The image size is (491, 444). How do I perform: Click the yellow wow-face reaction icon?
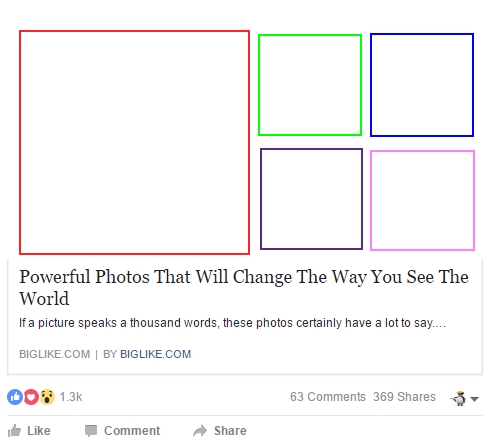47,397
